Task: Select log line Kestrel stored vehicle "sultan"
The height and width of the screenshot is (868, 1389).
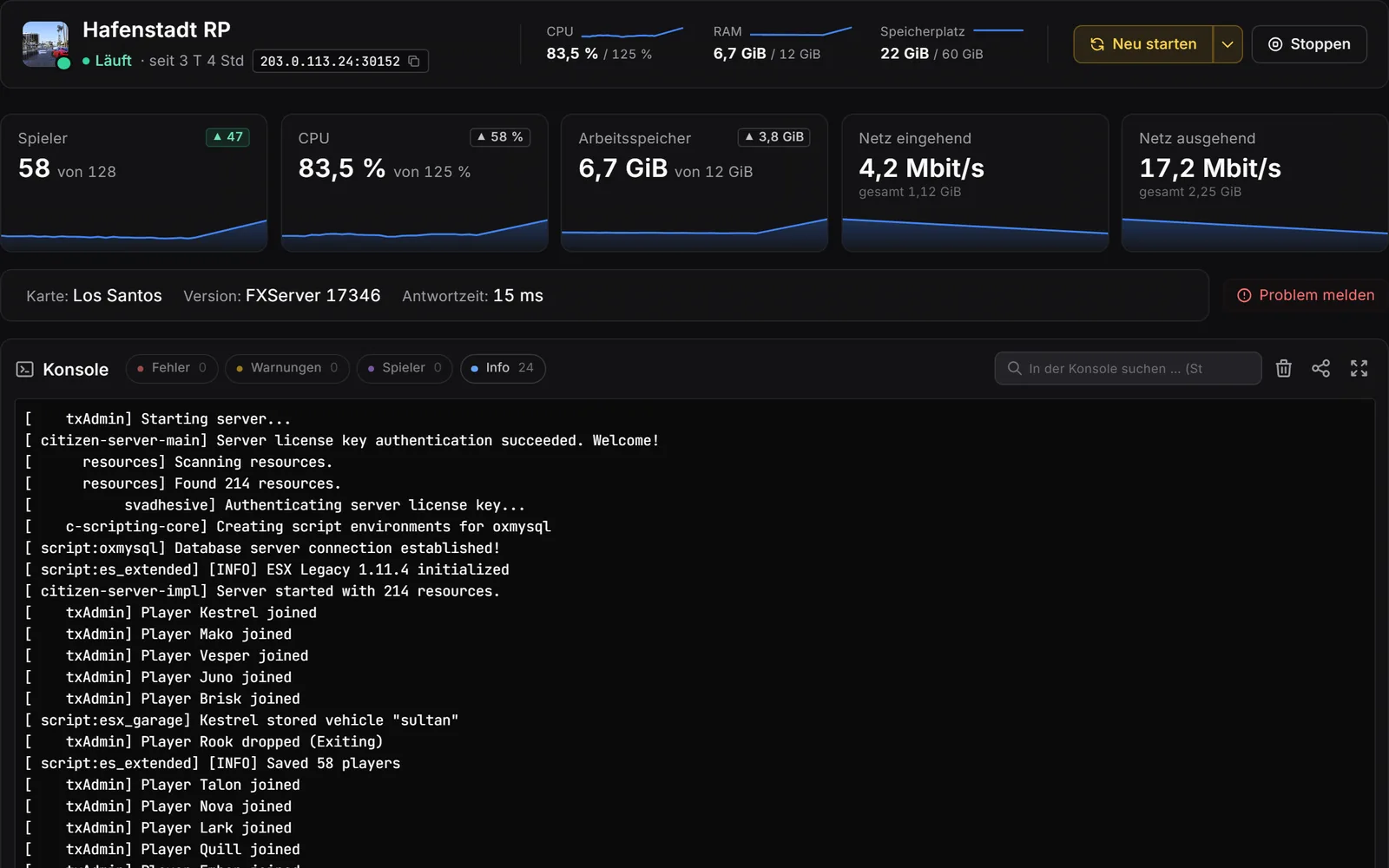Action: pos(241,720)
